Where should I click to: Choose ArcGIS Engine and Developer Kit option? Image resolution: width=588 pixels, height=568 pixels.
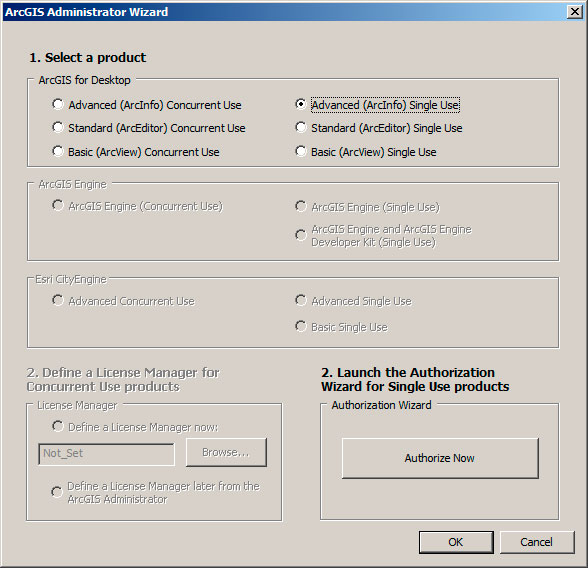[301, 235]
